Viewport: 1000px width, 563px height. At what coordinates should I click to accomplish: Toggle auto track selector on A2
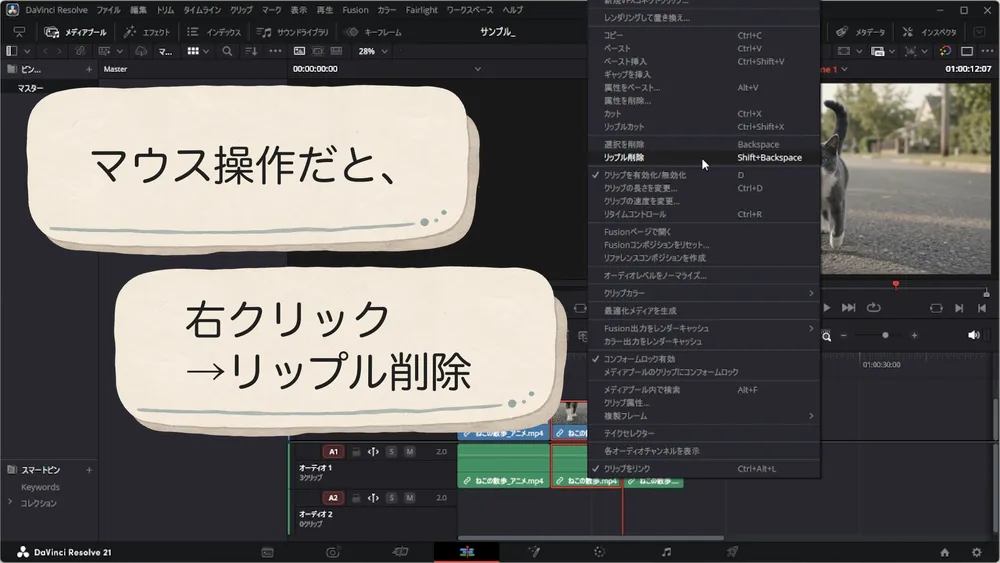point(373,497)
